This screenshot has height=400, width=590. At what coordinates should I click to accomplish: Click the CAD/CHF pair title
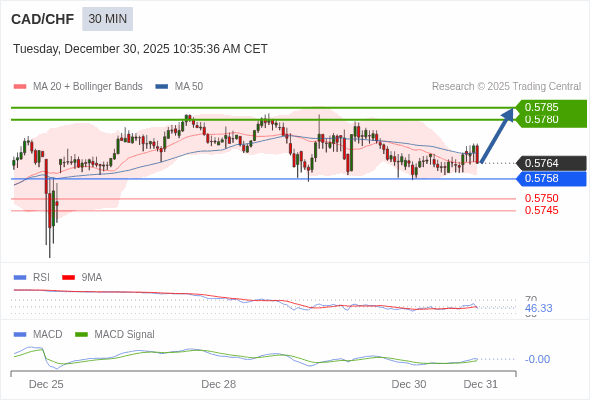pyautogui.click(x=43, y=19)
